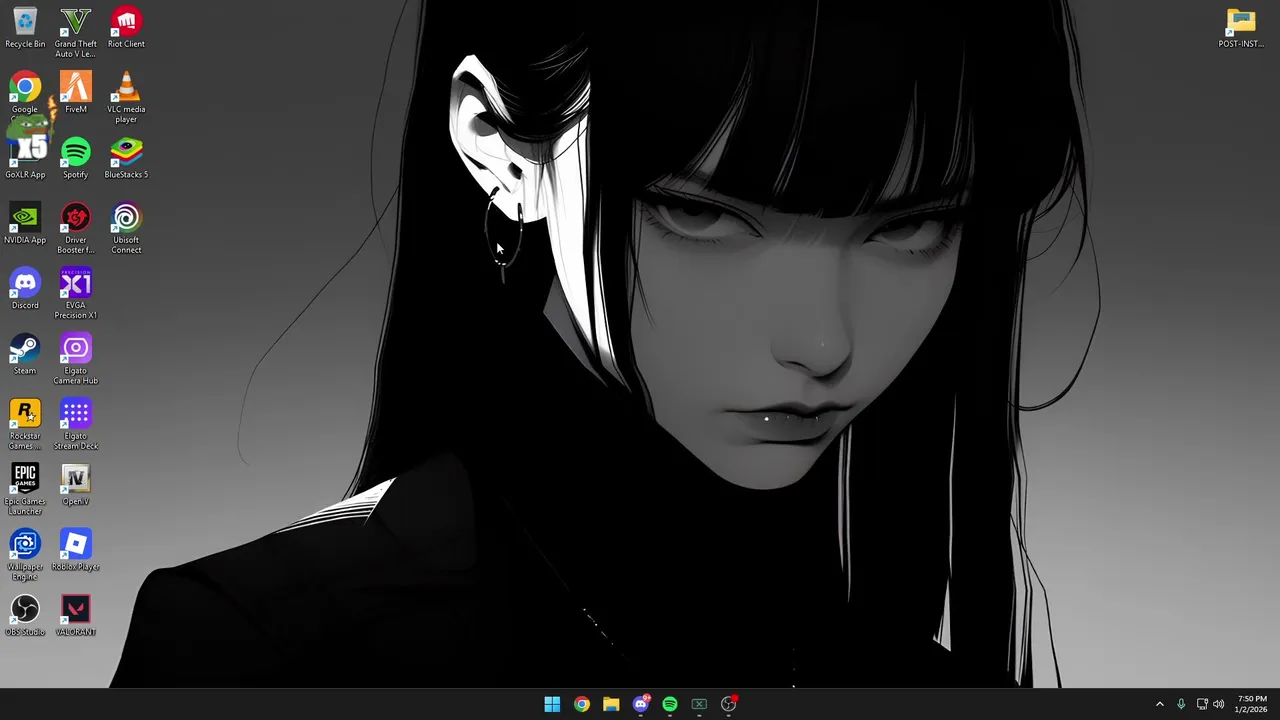Open File Explorer from the taskbar
Image resolution: width=1280 pixels, height=720 pixels.
point(611,704)
